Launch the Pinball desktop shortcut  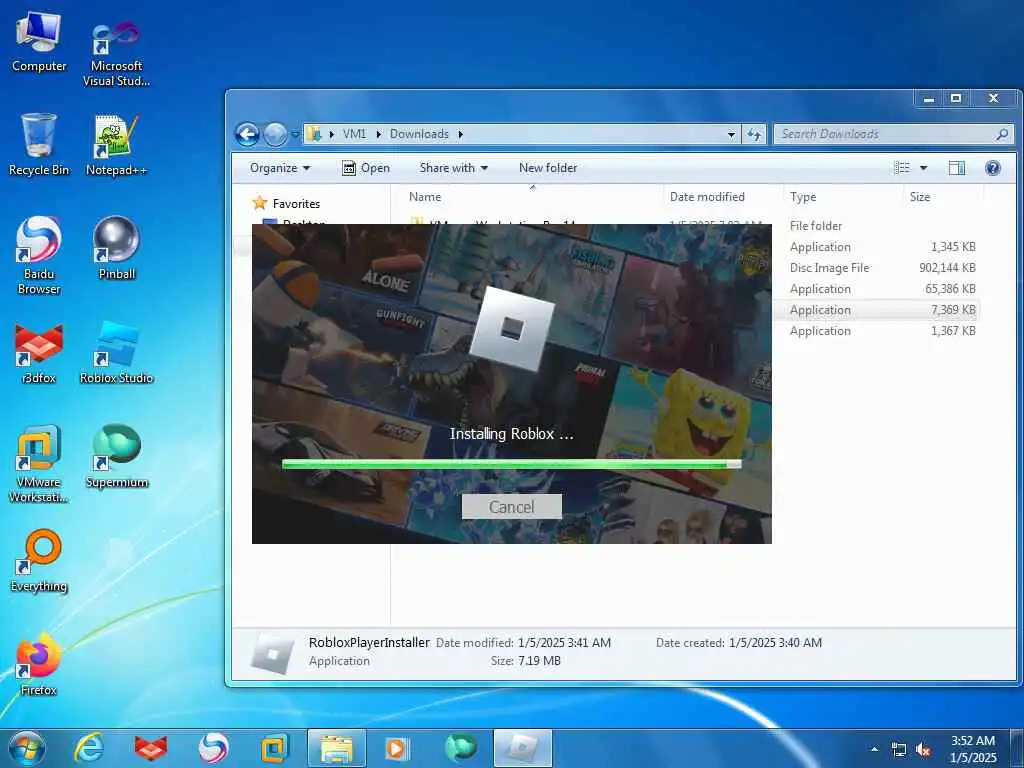[x=116, y=248]
